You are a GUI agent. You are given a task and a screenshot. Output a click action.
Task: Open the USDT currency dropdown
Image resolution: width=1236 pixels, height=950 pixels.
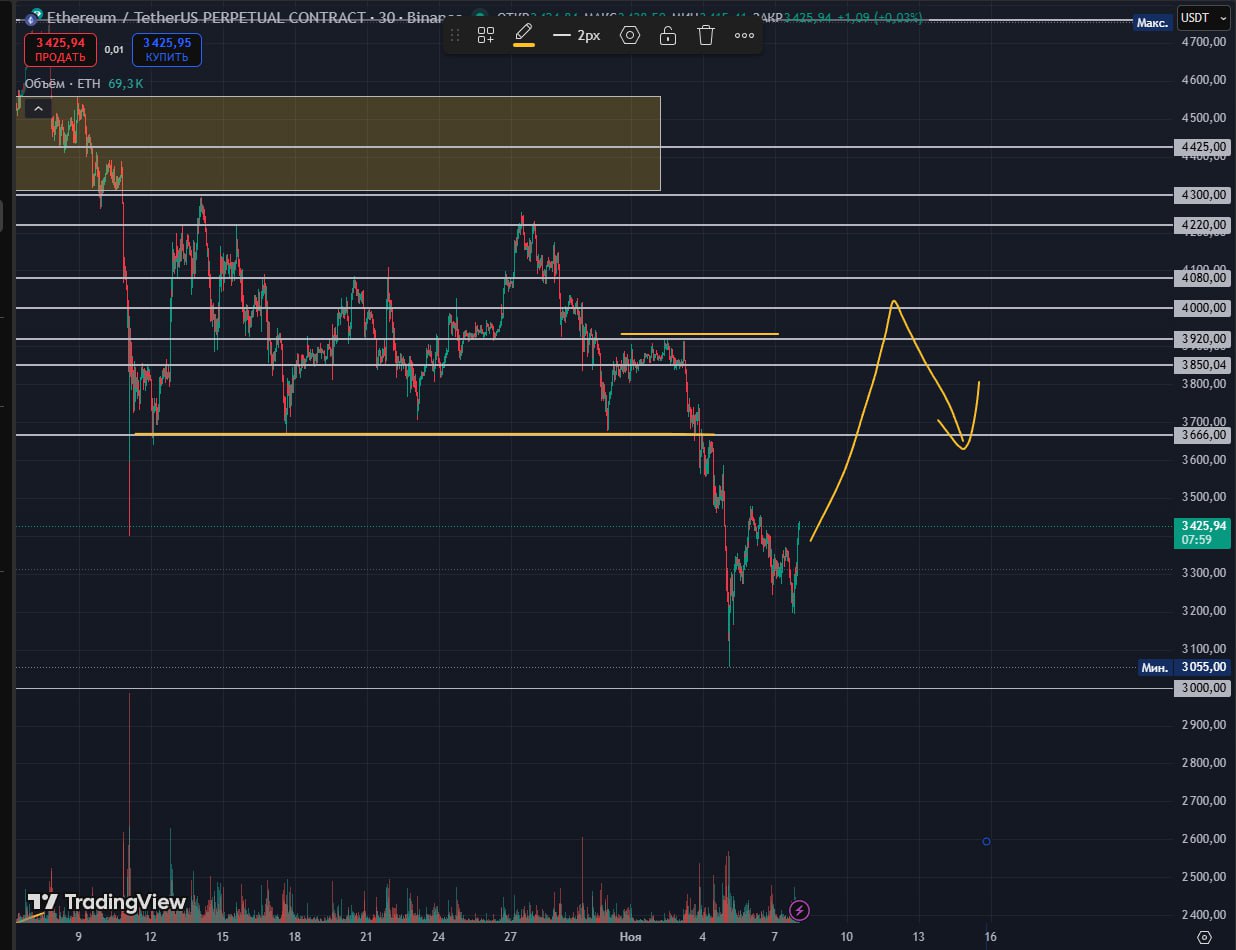[x=1203, y=17]
